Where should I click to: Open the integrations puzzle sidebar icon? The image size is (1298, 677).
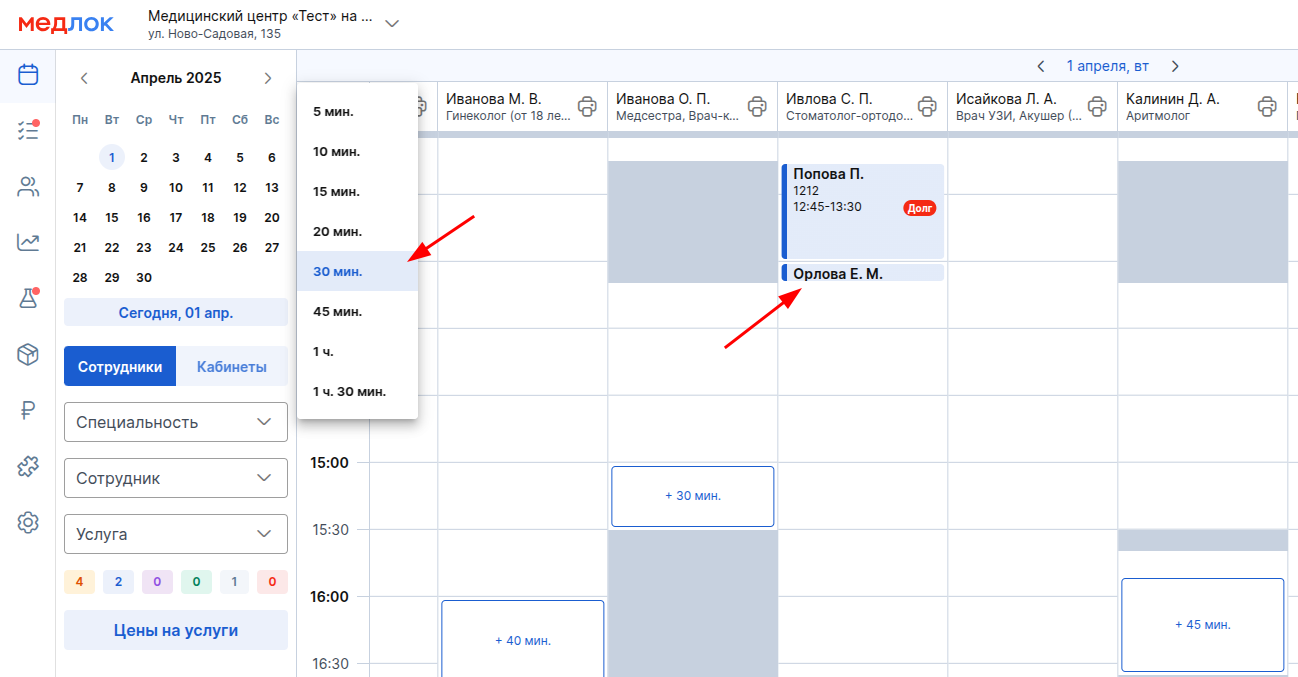[28, 466]
